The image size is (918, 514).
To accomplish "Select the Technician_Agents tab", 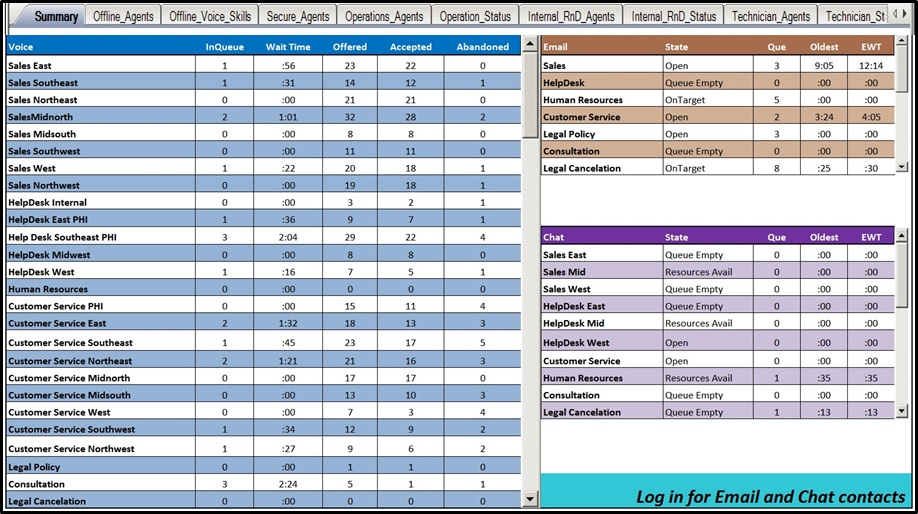I will (770, 16).
